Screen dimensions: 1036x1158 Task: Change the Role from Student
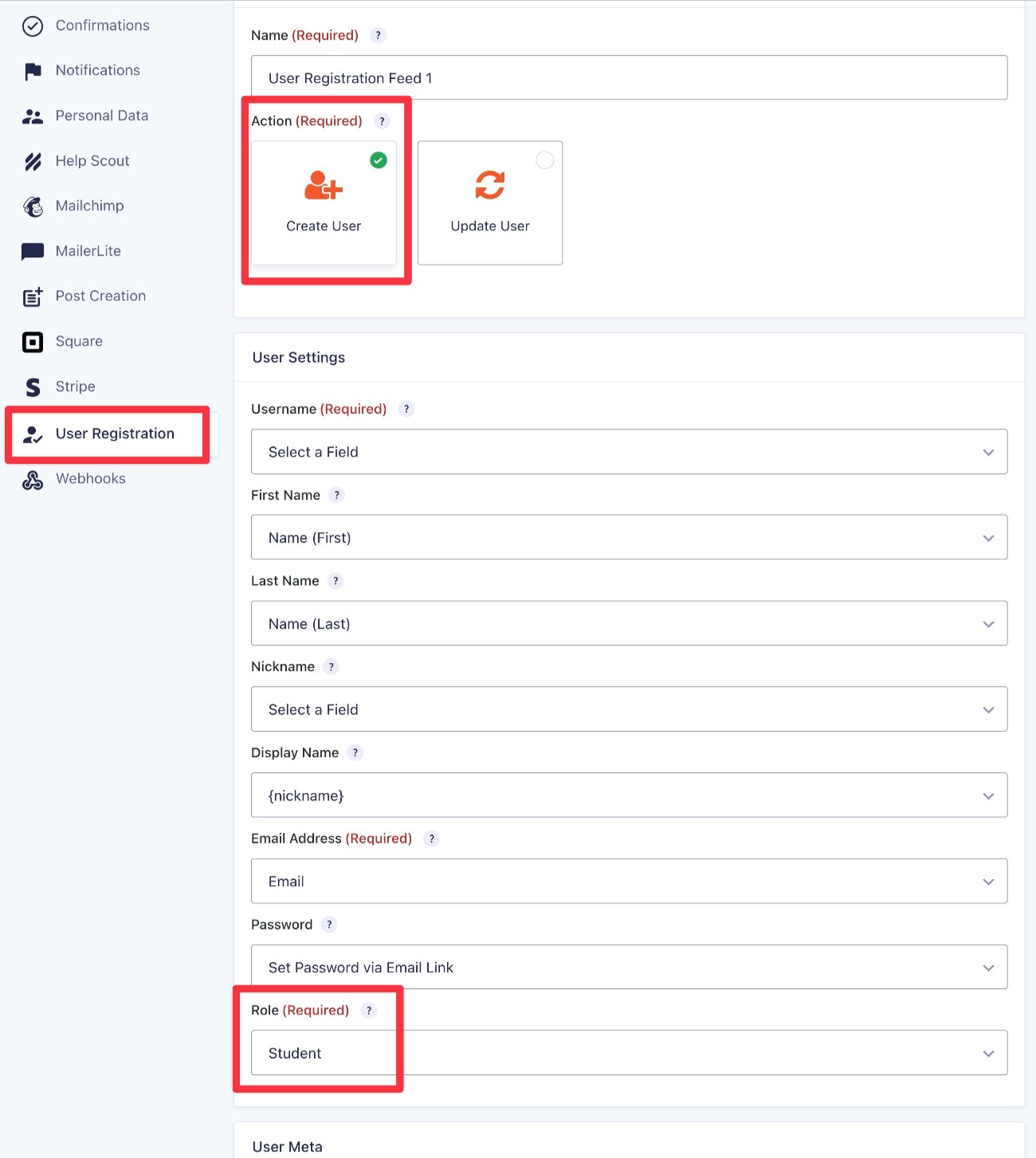coord(630,1053)
